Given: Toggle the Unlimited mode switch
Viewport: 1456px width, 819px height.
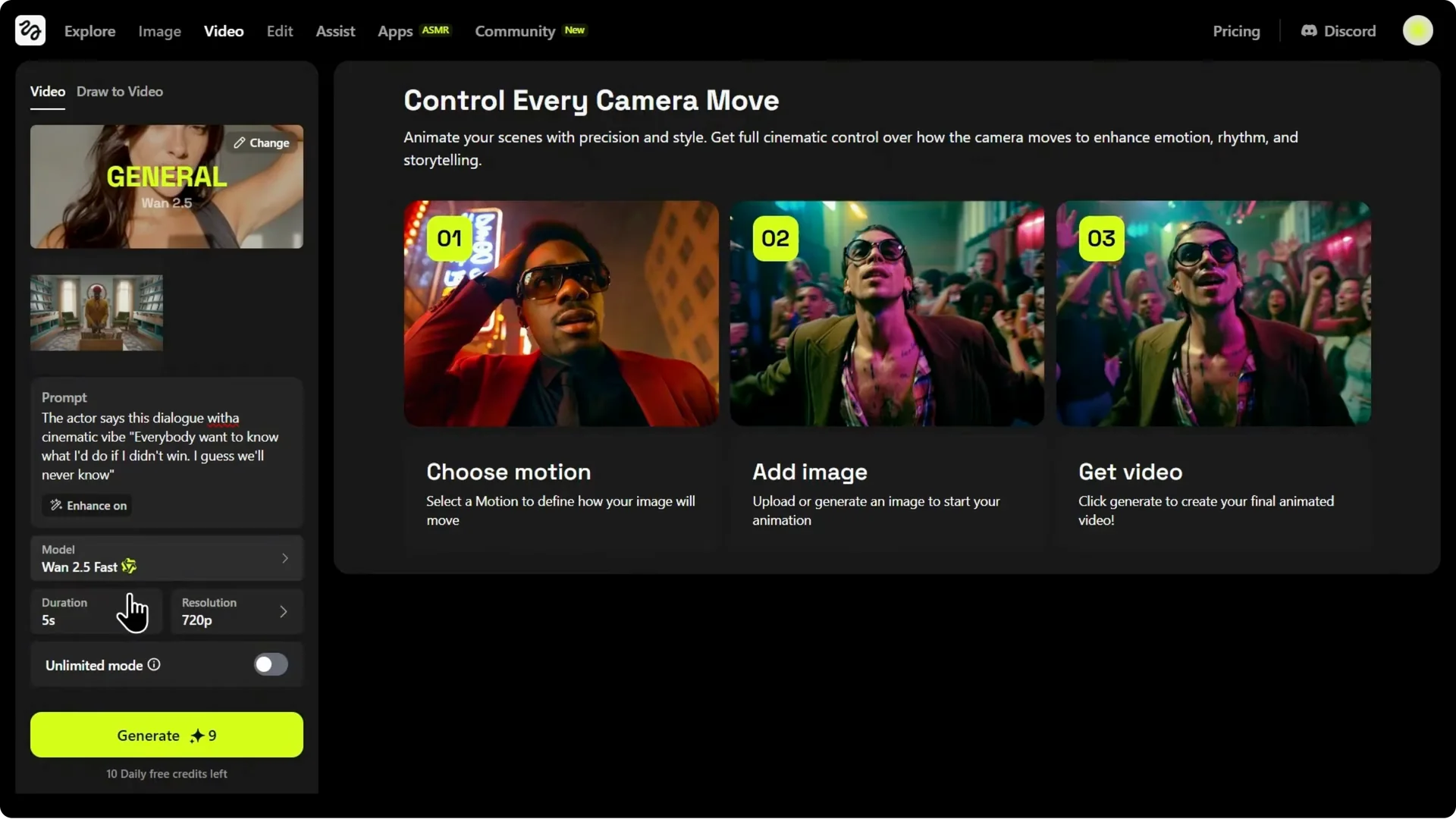Looking at the screenshot, I should click(270, 664).
